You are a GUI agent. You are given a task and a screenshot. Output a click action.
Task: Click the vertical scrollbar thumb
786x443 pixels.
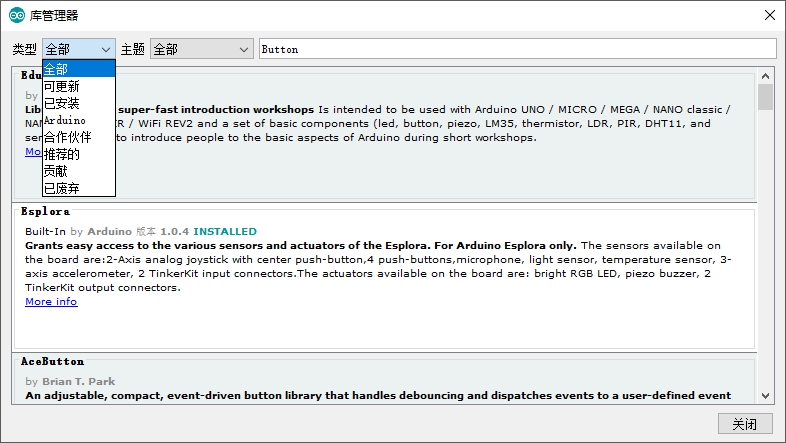coord(765,97)
